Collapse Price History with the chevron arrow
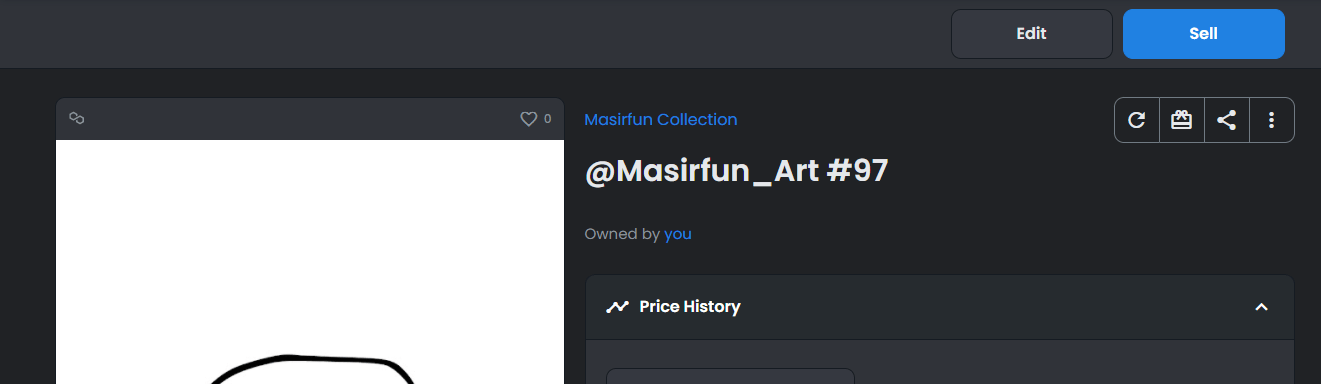The width and height of the screenshot is (1321, 384). [x=1262, y=307]
